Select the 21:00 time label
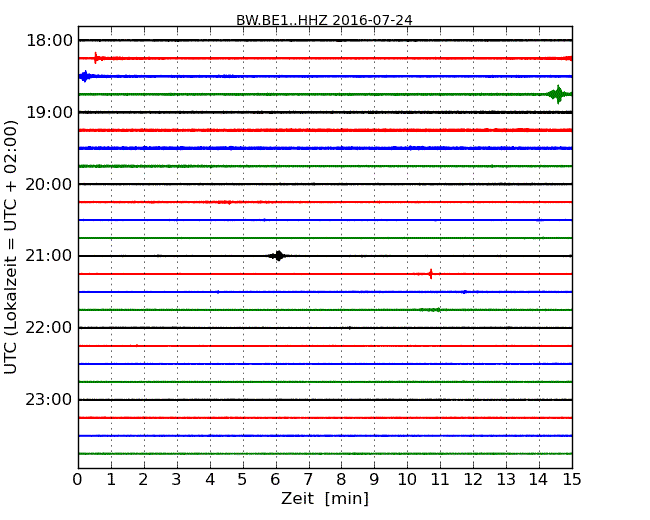Screen dimensions: 650x520 (x=49, y=256)
